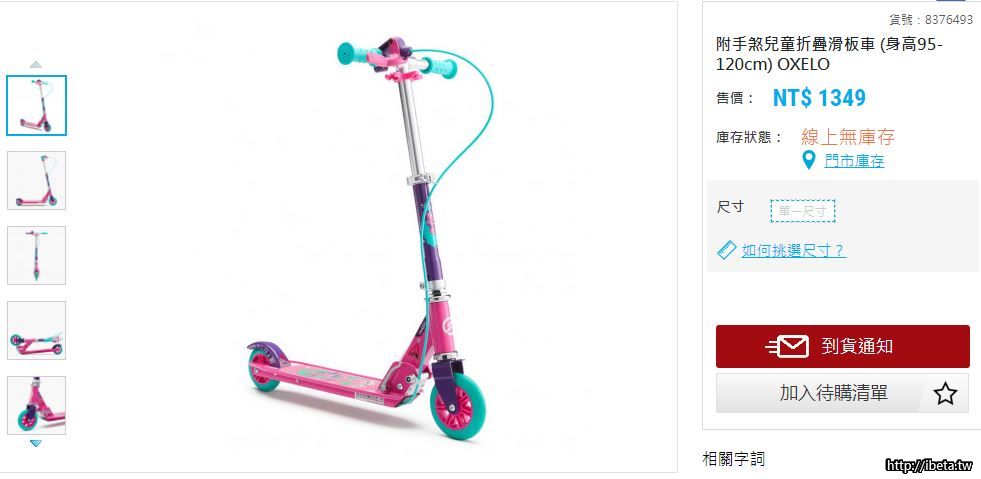Click the star wishlist icon

[x=945, y=394]
